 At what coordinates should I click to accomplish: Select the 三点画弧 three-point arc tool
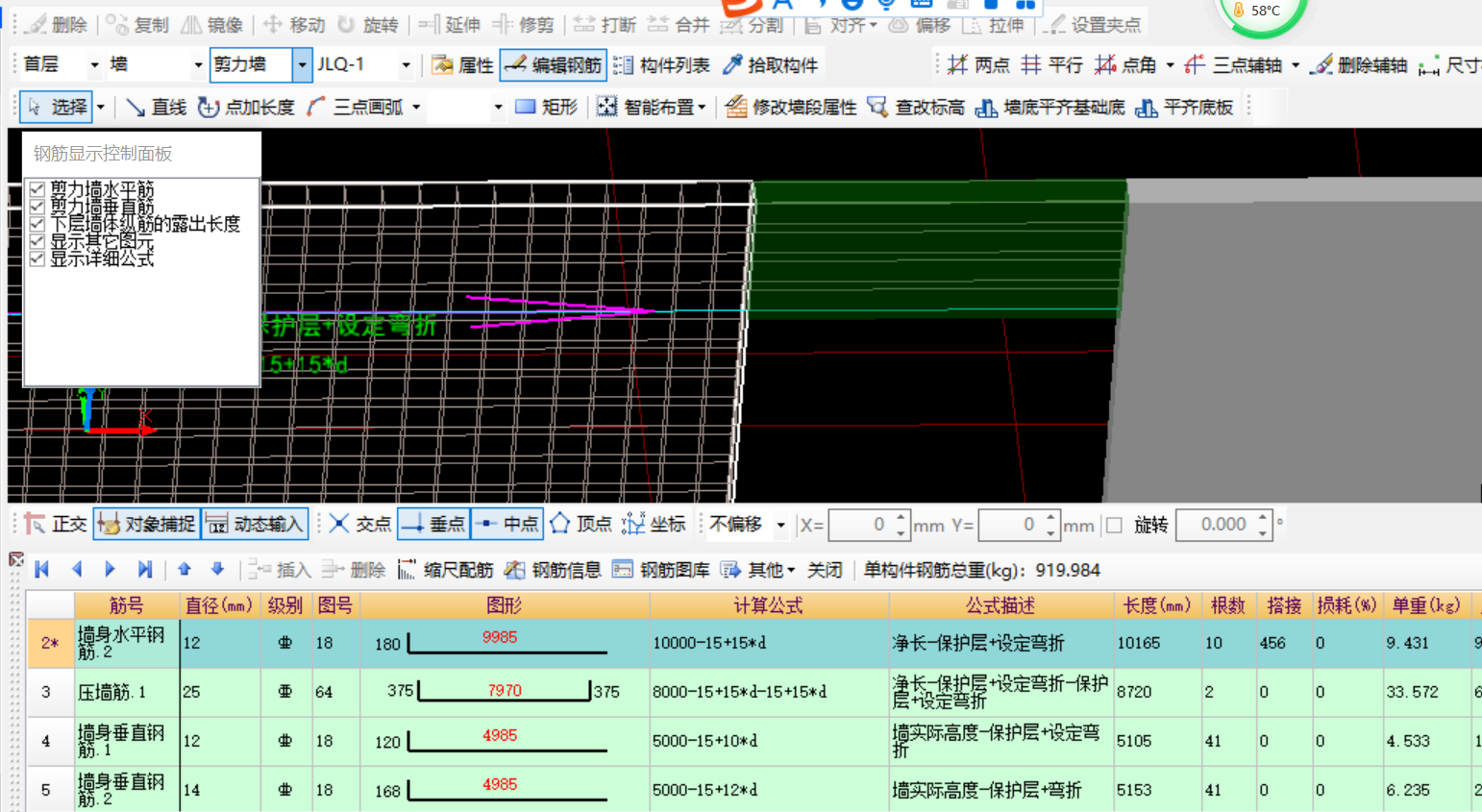(355, 107)
